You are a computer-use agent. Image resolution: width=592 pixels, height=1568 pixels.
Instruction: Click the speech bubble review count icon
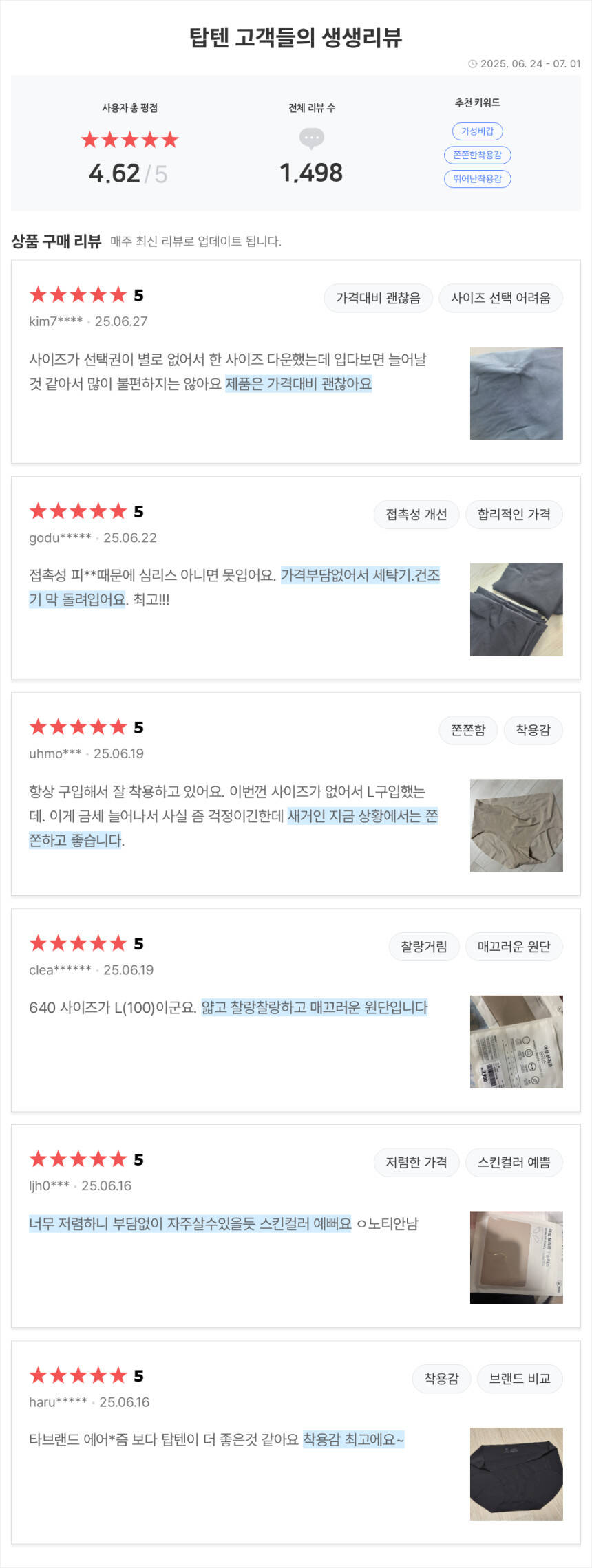tap(311, 138)
